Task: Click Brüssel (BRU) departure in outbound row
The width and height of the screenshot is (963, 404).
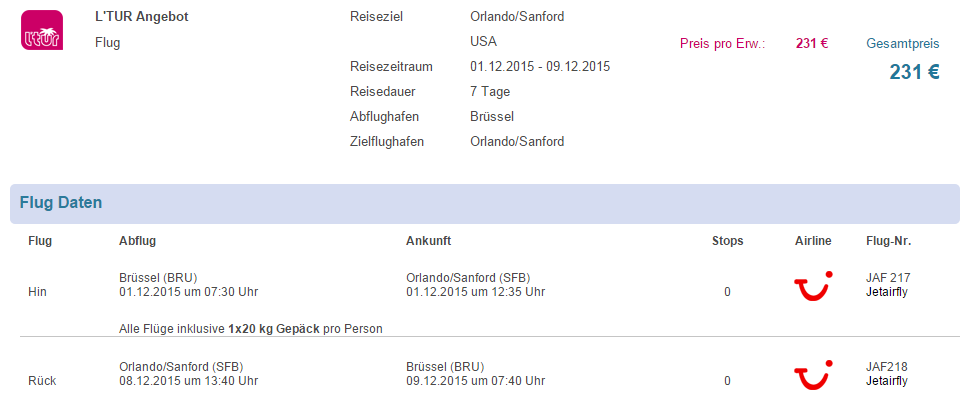Action: tap(158, 278)
